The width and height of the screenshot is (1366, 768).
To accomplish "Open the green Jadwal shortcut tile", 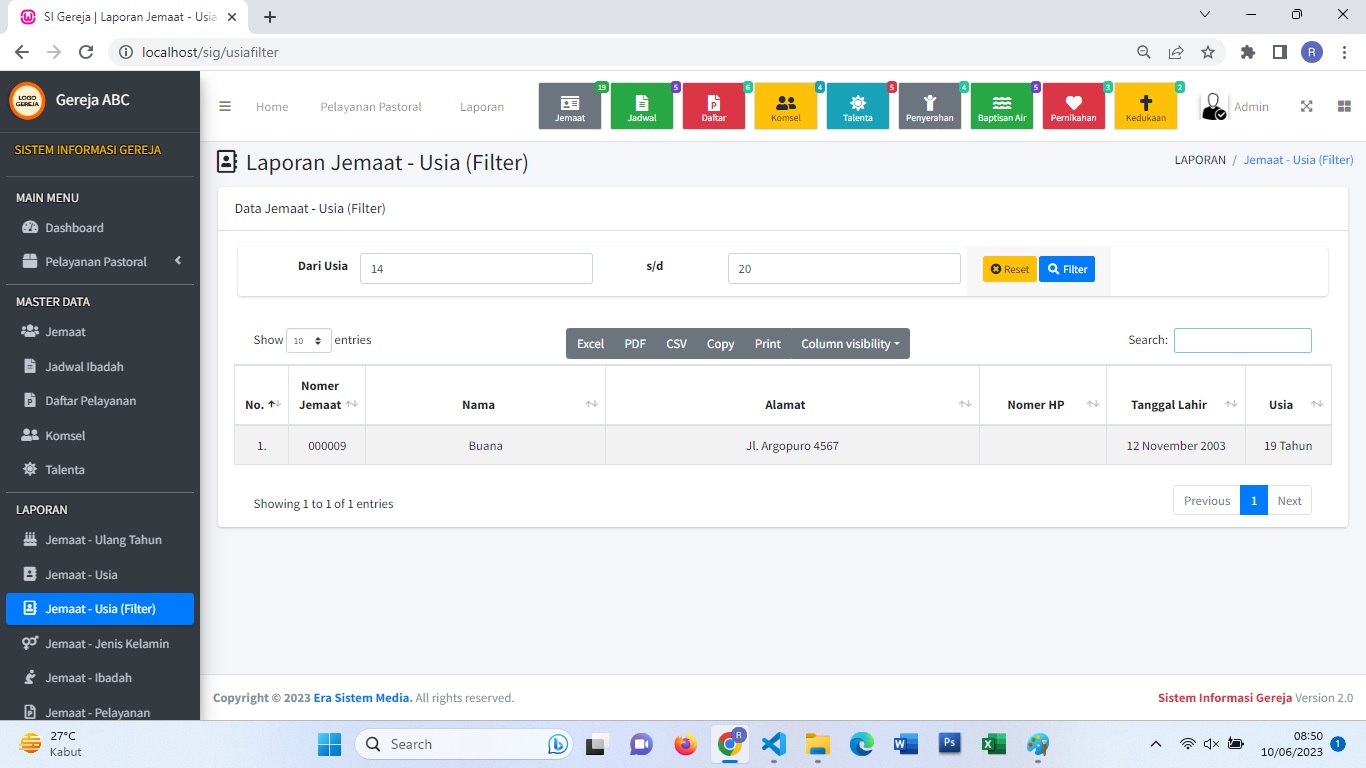I will (642, 106).
